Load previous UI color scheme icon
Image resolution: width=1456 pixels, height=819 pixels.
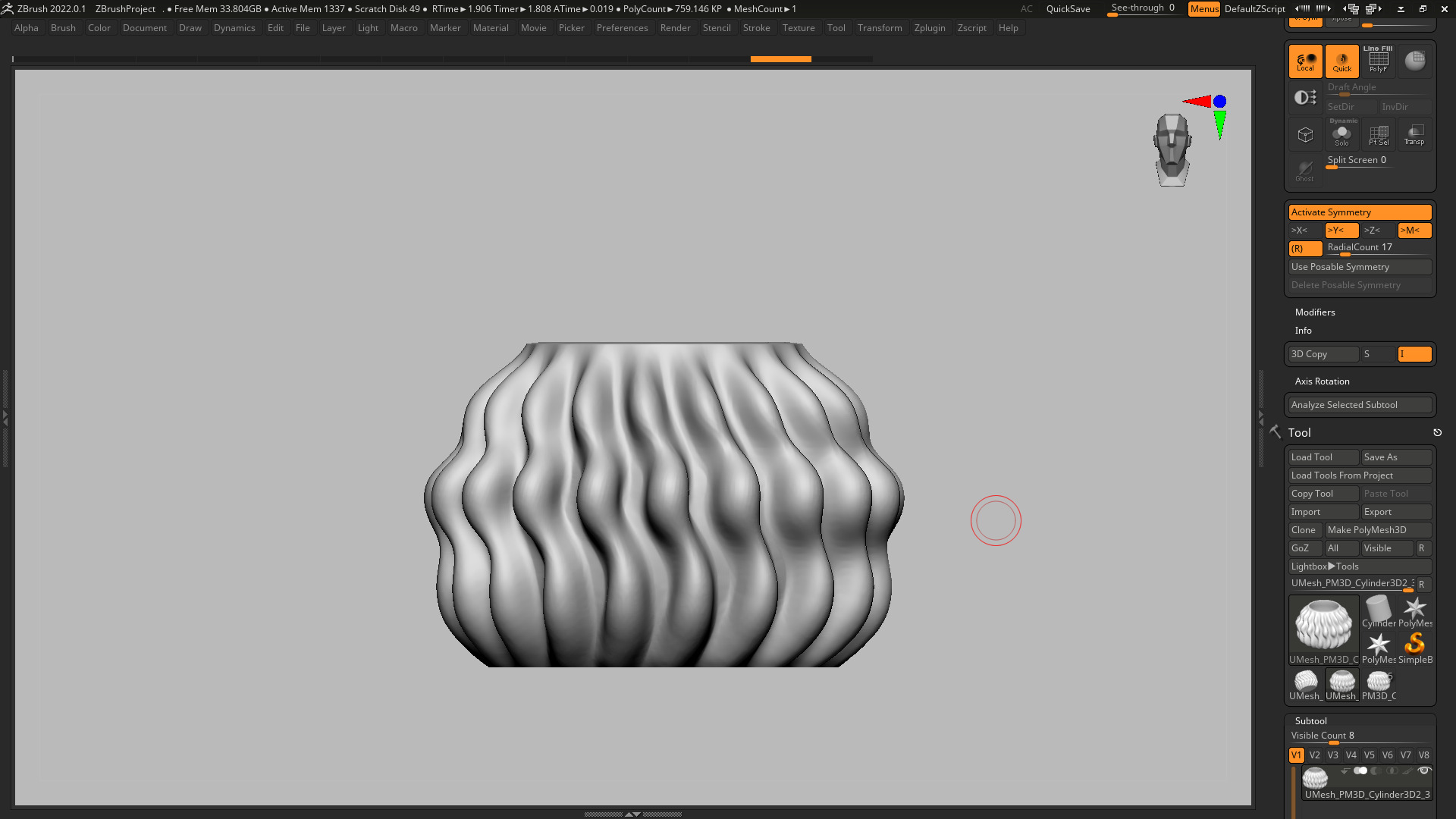[x=1303, y=8]
